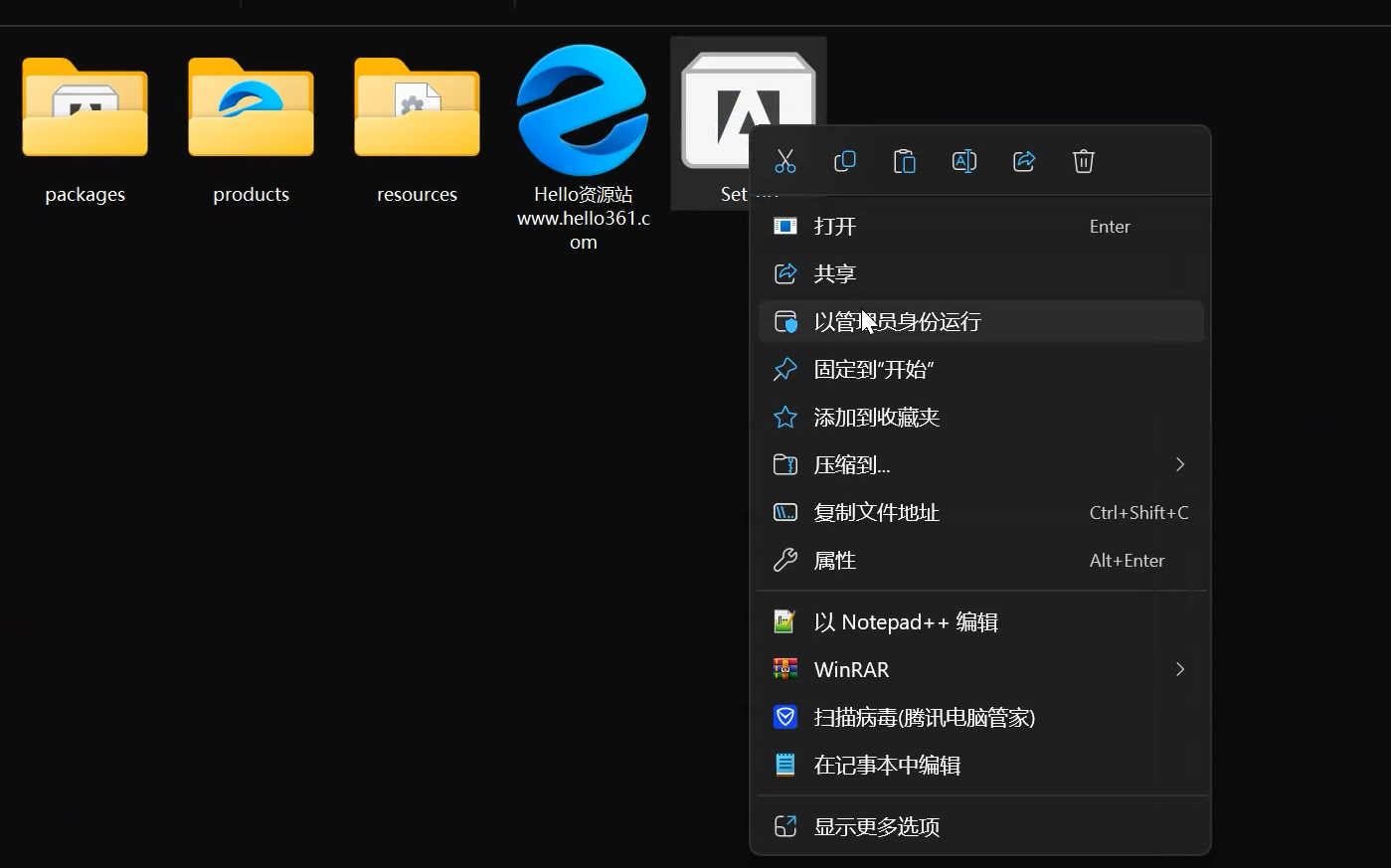
Task: Open 属性 from the context menu
Action: click(x=835, y=561)
